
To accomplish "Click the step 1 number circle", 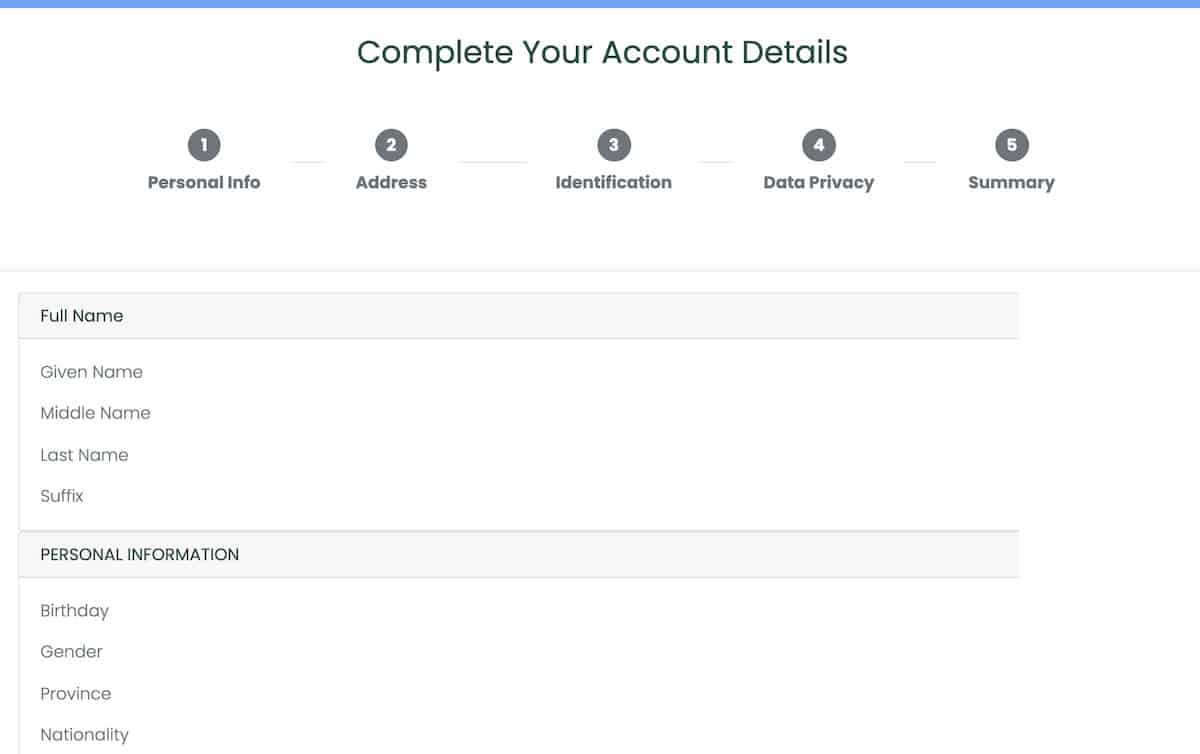I will (x=204, y=145).
